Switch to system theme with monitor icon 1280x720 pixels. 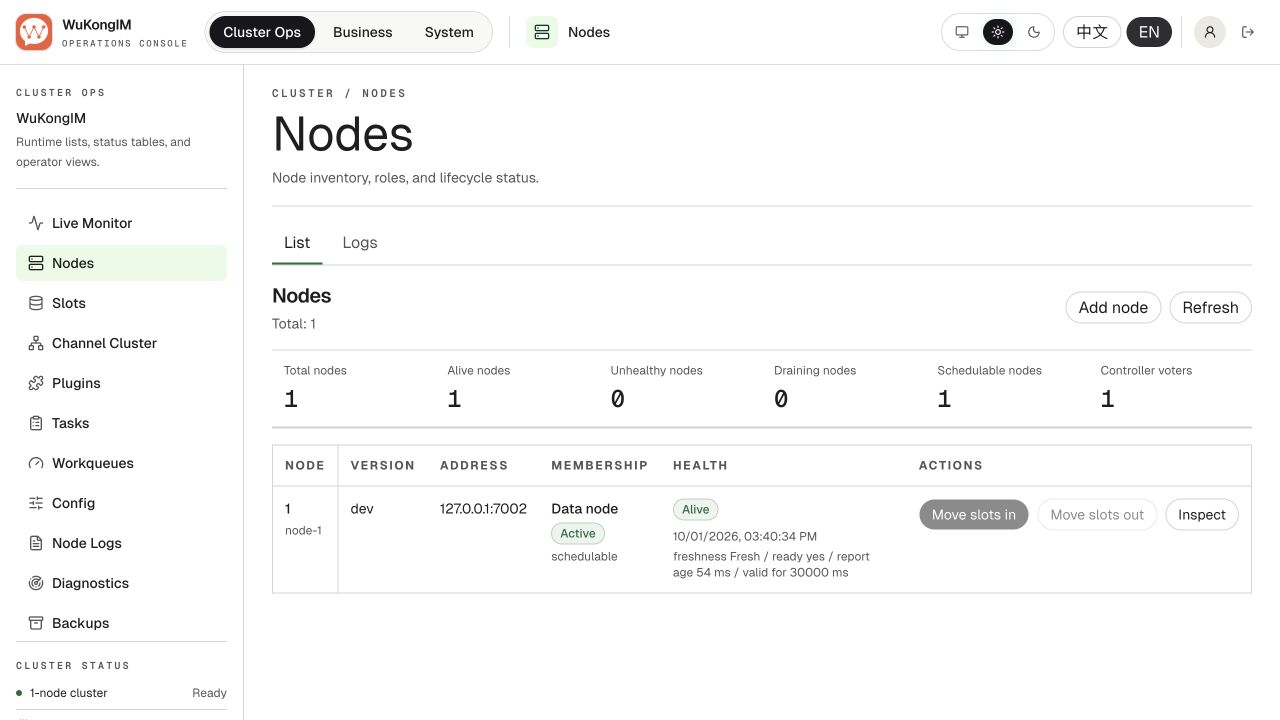click(962, 32)
